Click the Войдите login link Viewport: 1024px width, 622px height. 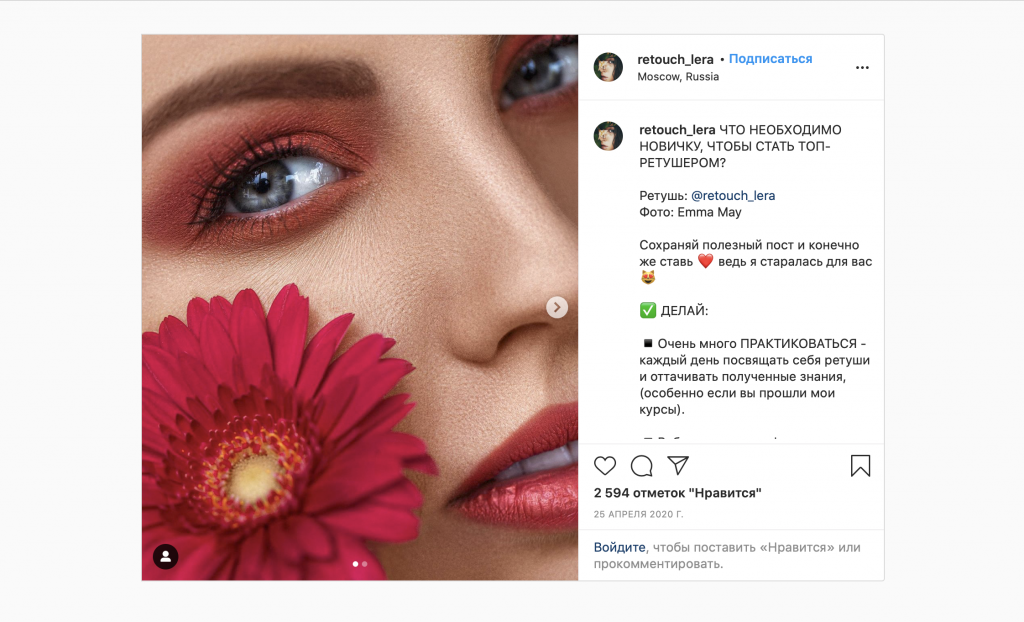click(619, 547)
